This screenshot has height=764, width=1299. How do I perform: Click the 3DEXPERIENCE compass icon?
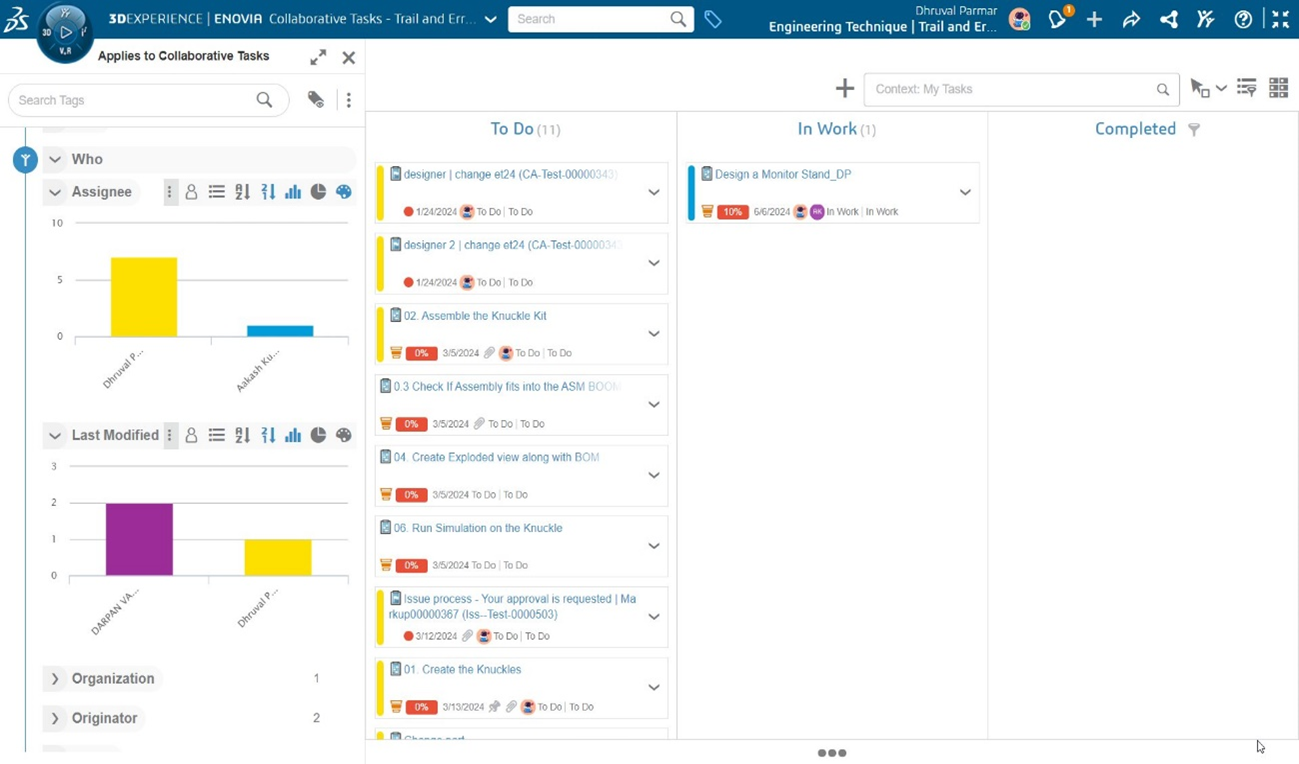click(65, 32)
